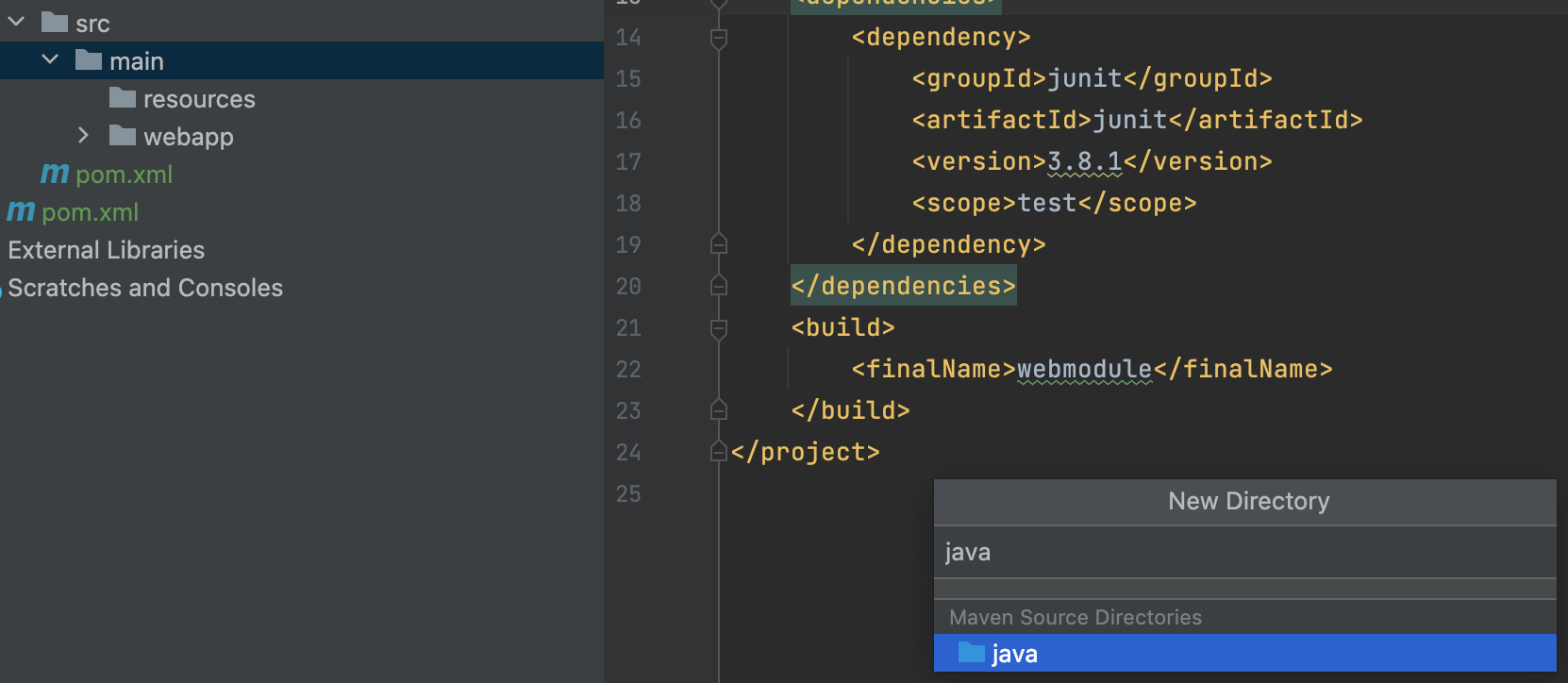Expand the webapp folder arrow
This screenshot has height=683, width=1568.
(x=83, y=136)
